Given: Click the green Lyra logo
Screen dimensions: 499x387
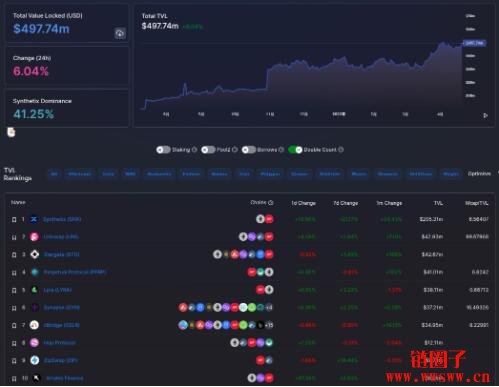Looking at the screenshot, I should 34,290.
